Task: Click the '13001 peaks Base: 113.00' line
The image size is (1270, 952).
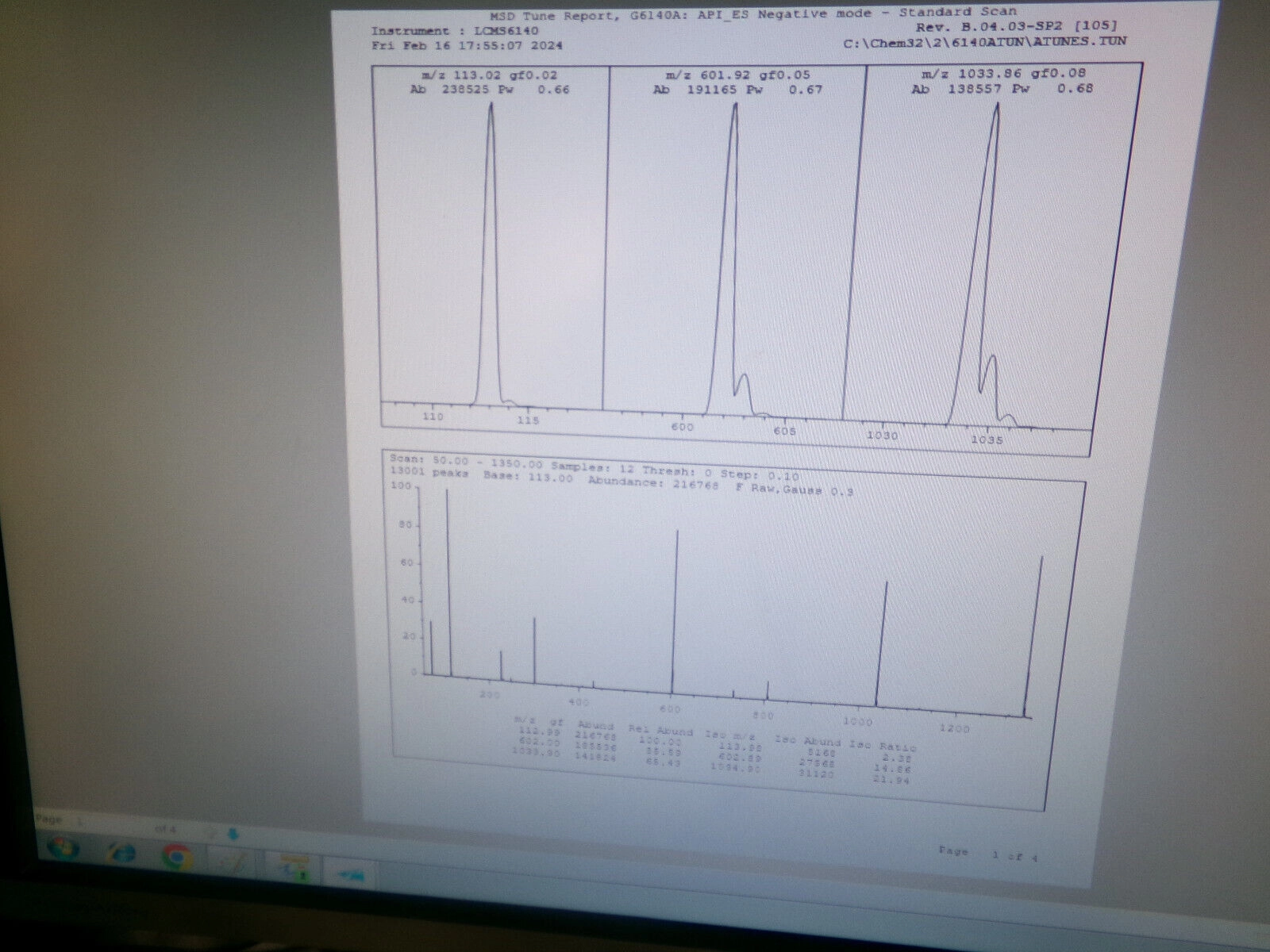Action: (480, 476)
